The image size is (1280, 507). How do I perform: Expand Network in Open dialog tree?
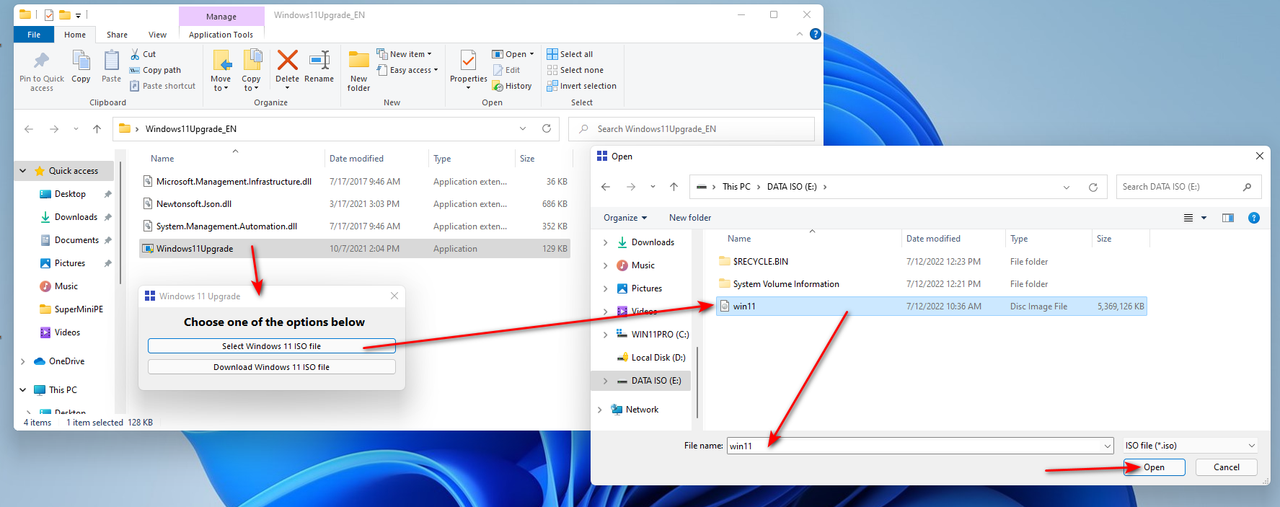tap(600, 409)
